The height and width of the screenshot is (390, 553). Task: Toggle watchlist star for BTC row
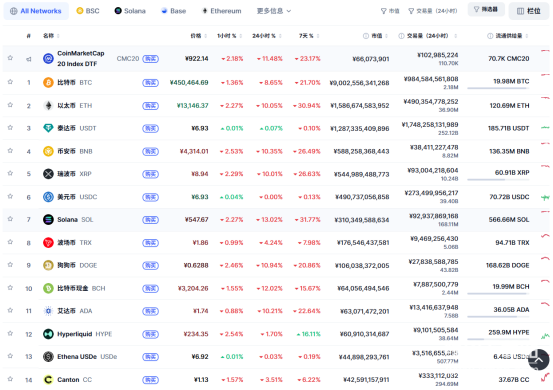tap(10, 82)
